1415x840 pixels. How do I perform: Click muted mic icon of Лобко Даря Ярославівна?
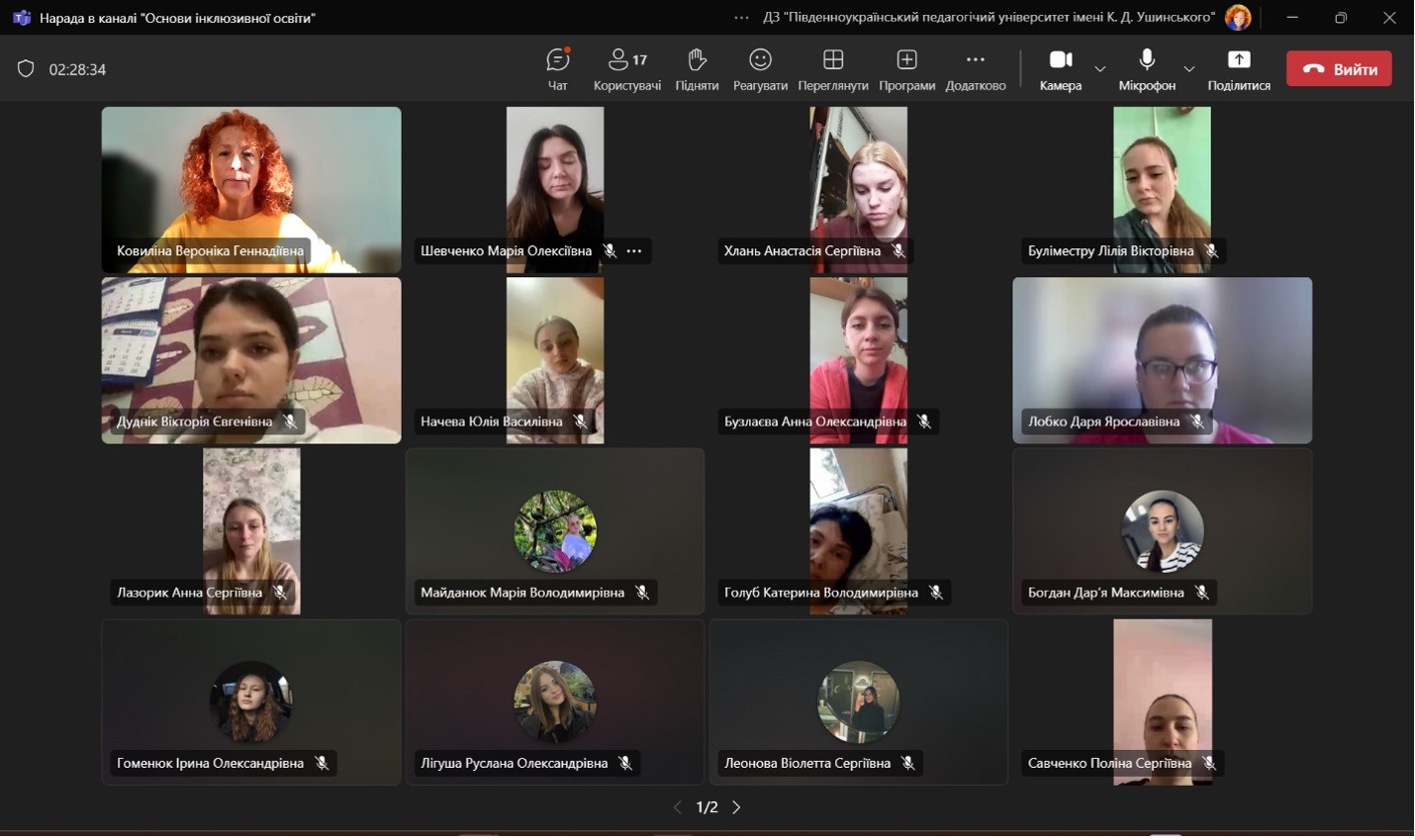pos(1197,421)
